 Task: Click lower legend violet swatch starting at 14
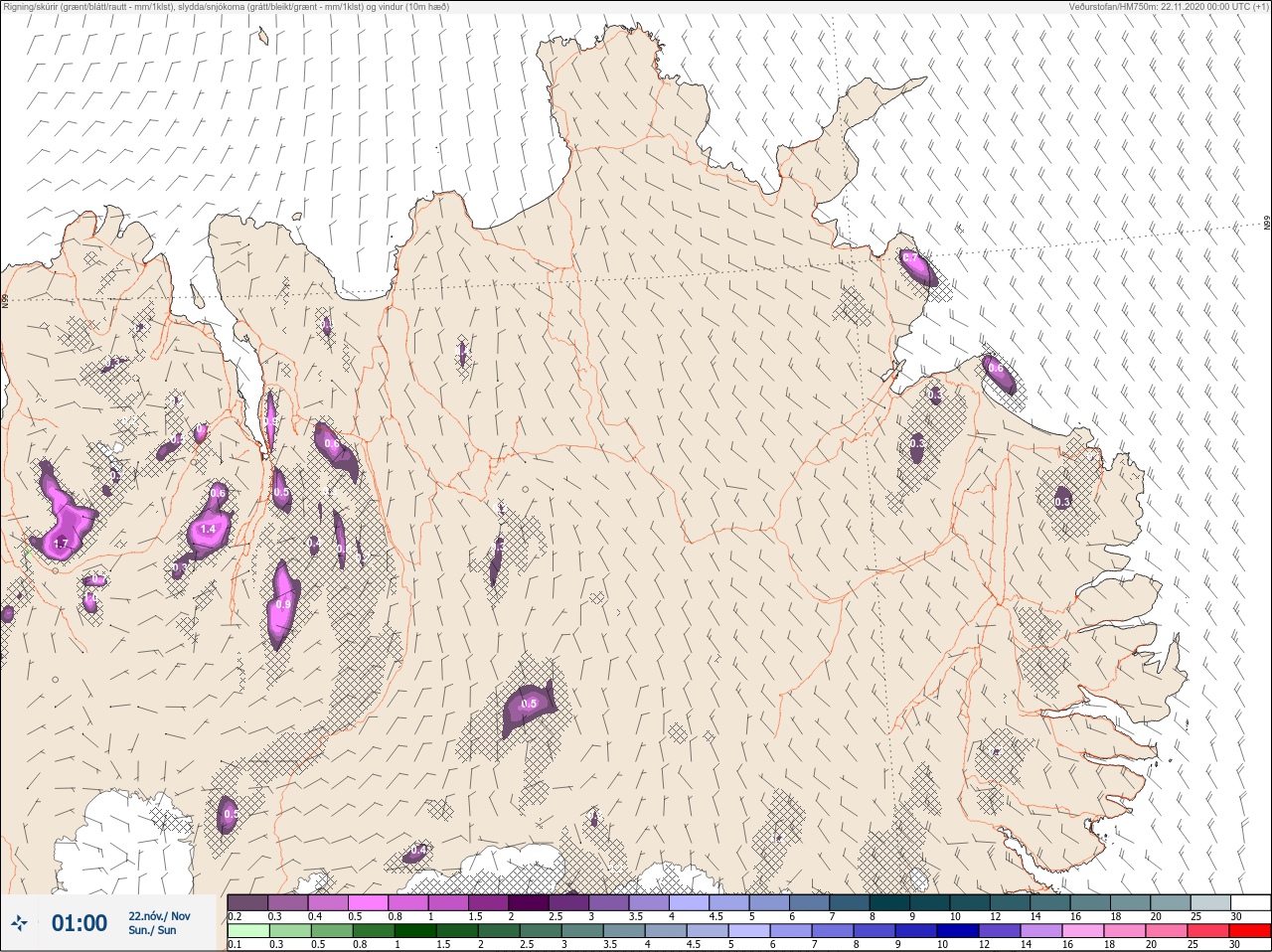(x=1041, y=931)
